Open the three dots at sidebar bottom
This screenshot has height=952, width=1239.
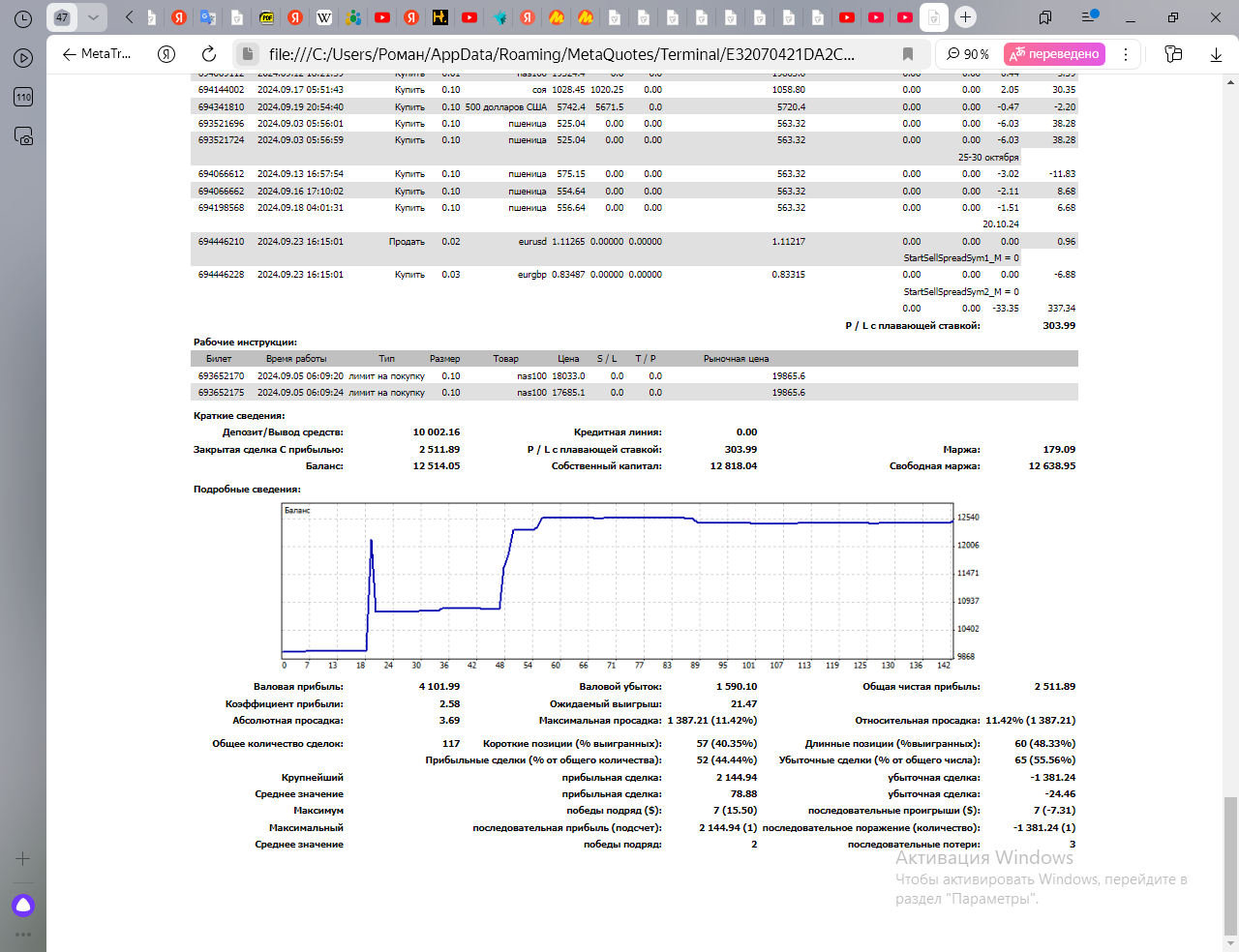click(23, 935)
